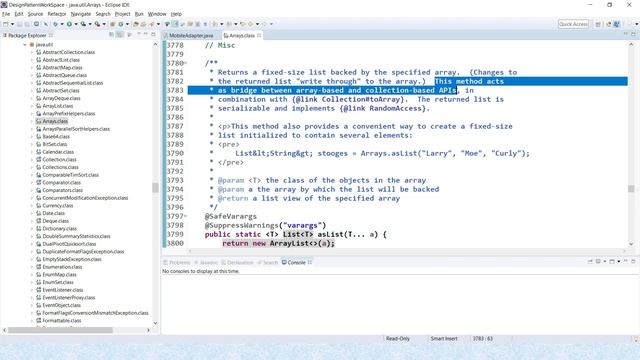
Task: Click the Open Type toolbar icon
Action: pos(136,24)
